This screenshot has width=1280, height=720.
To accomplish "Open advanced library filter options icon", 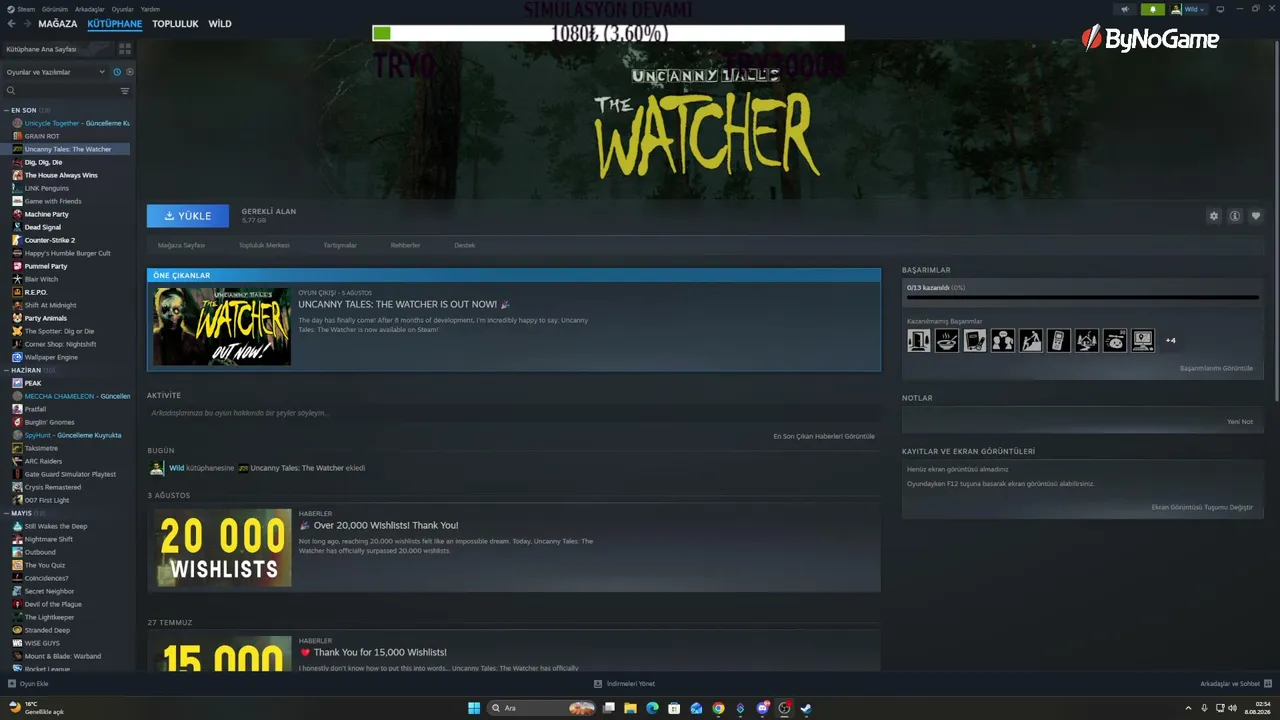I will pyautogui.click(x=125, y=91).
